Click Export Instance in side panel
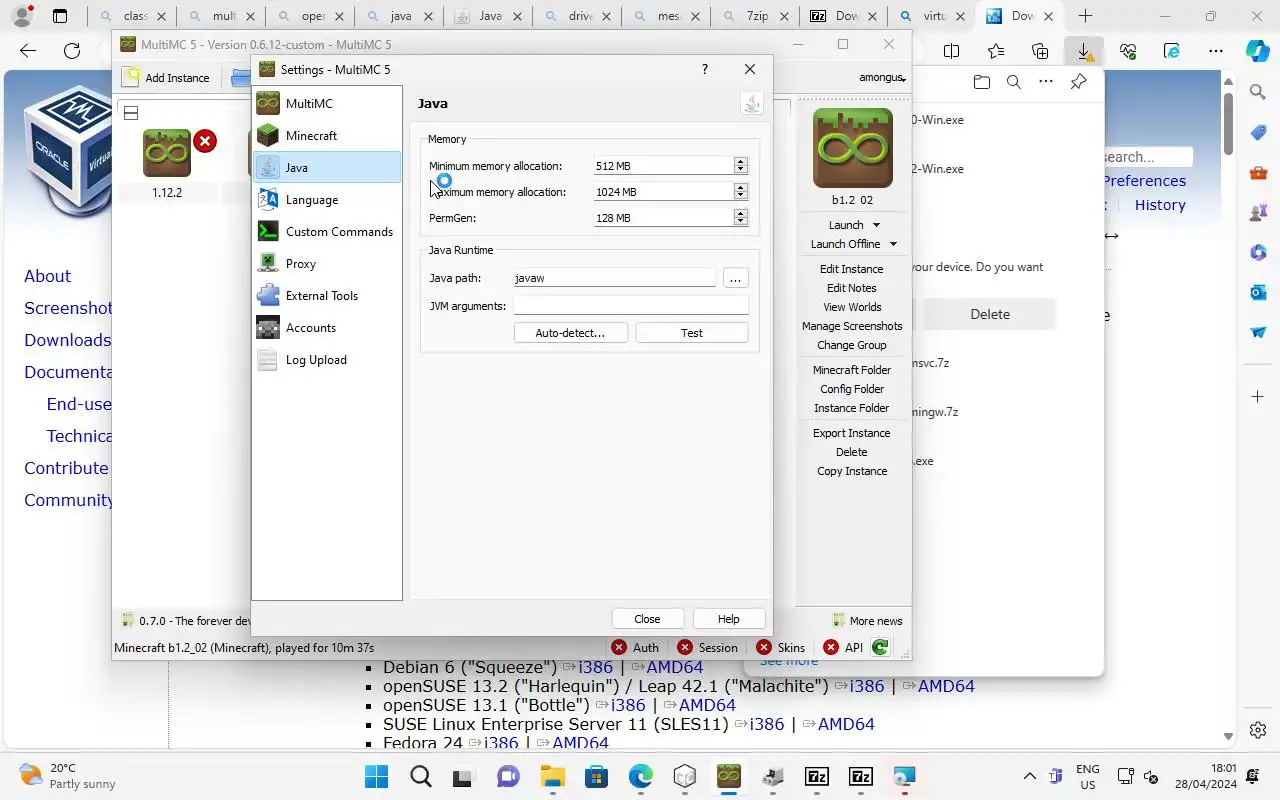Screen dimensions: 1280x800 coord(852,433)
